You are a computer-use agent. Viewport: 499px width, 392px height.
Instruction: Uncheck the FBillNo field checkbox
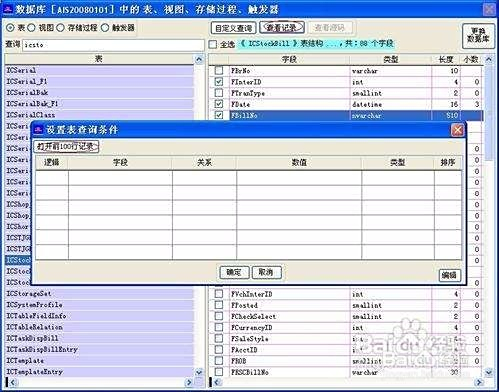[219, 115]
